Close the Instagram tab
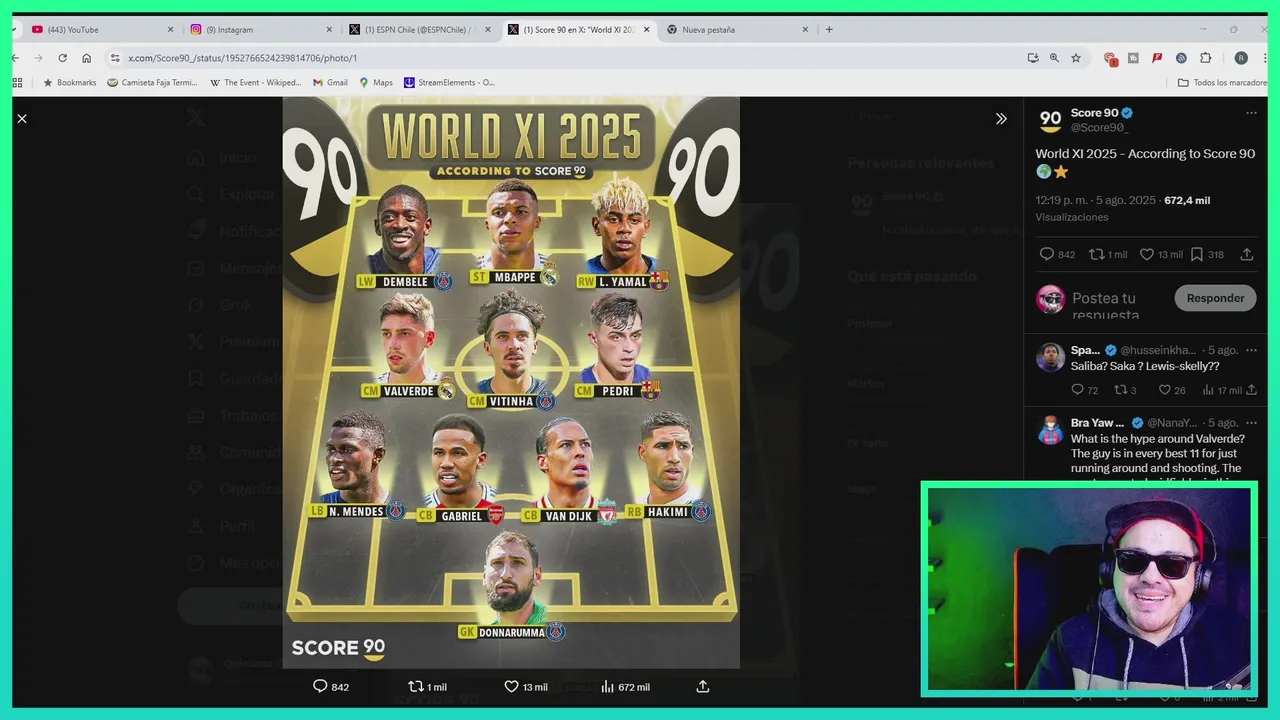1280x720 pixels. (x=328, y=30)
